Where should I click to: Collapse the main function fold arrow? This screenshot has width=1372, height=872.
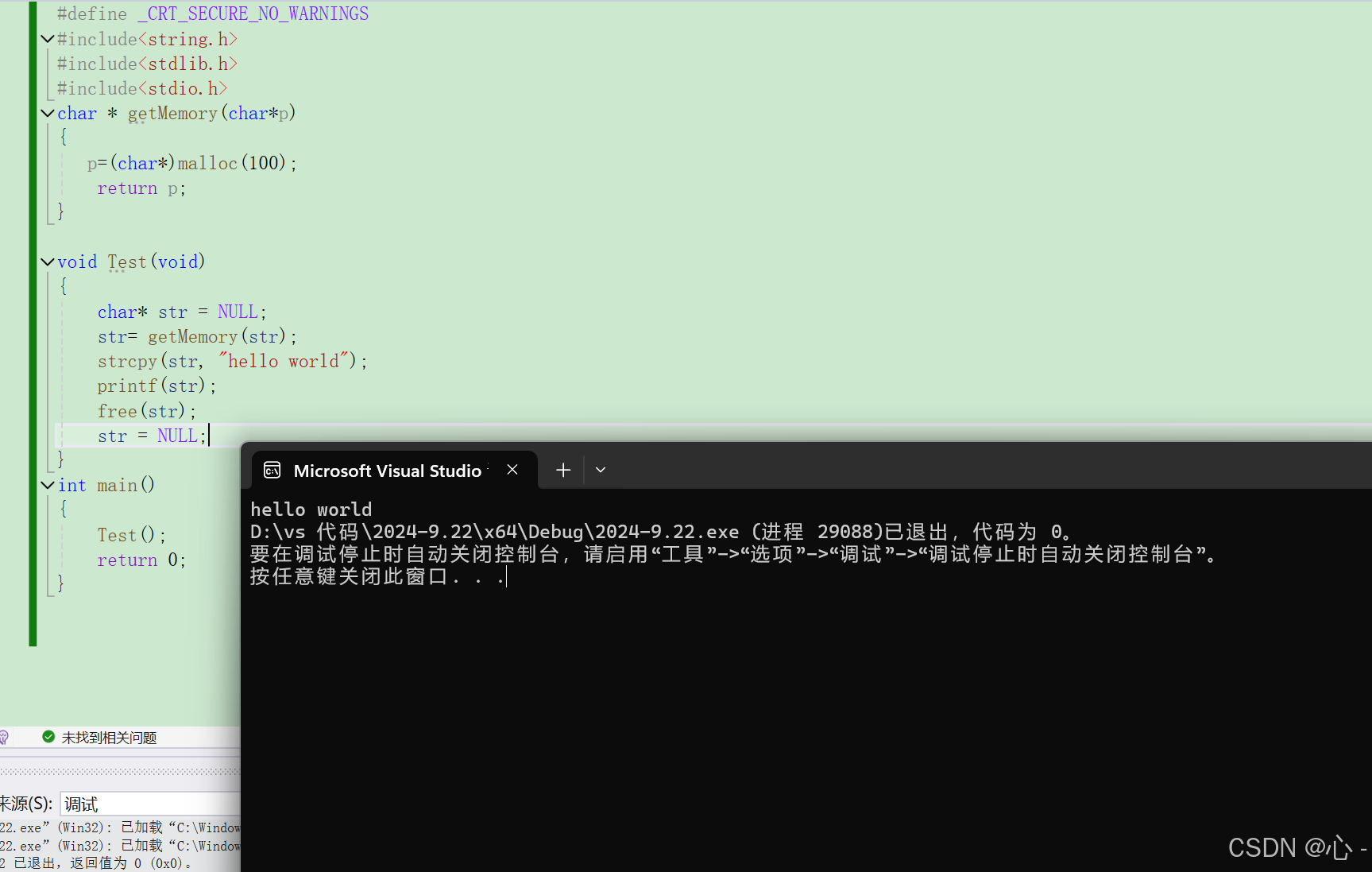(x=48, y=485)
